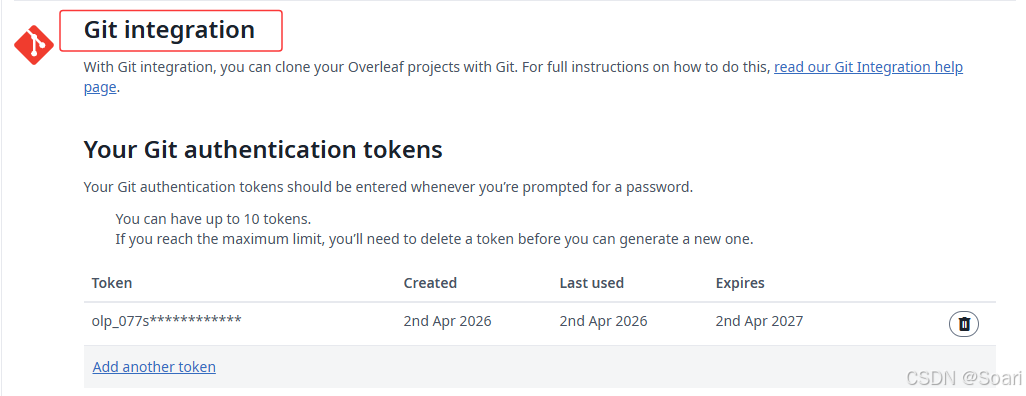The height and width of the screenshot is (396, 1026).
Task: Click Add another token
Action: [154, 367]
